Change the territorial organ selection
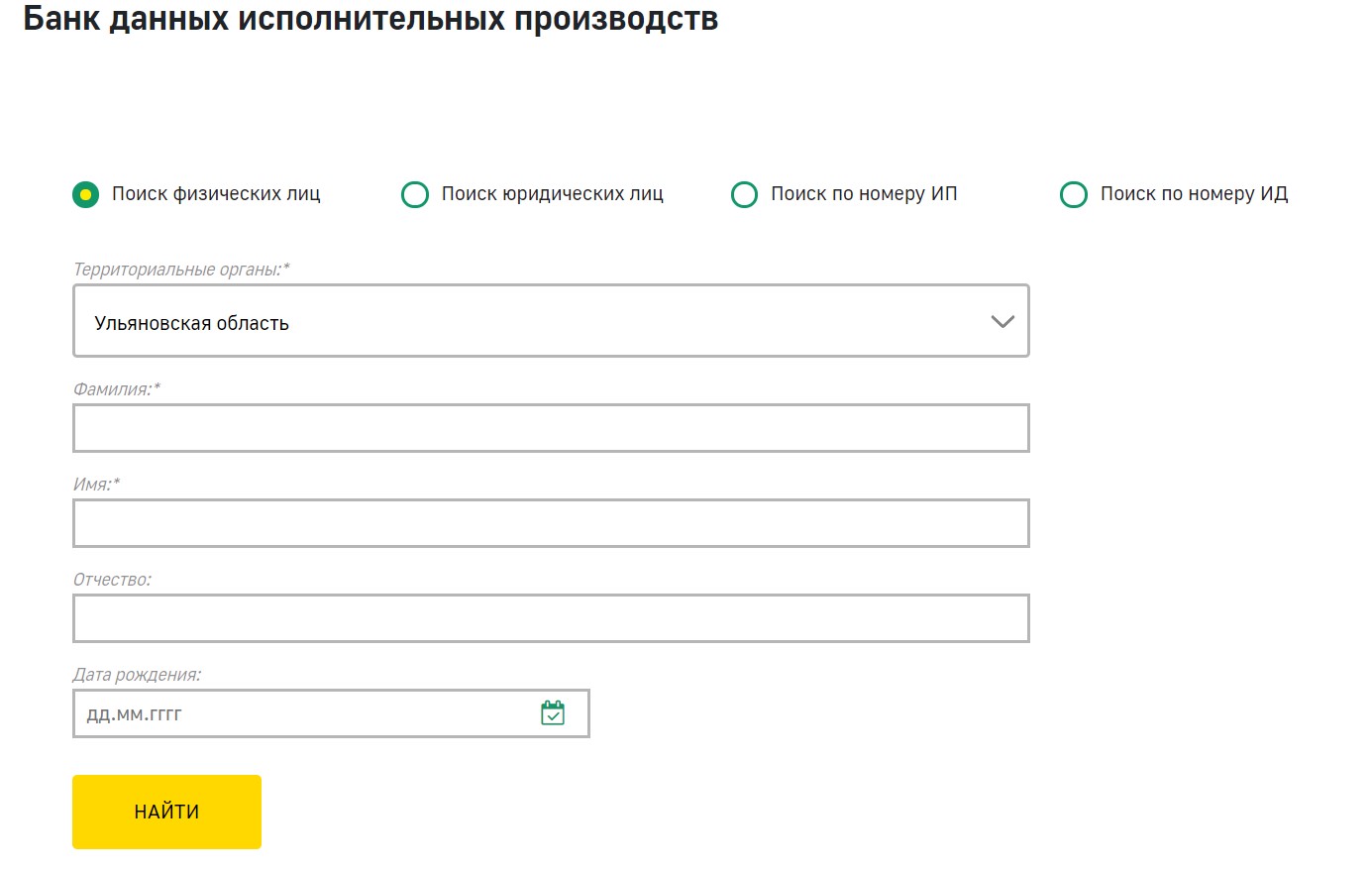 click(x=551, y=321)
